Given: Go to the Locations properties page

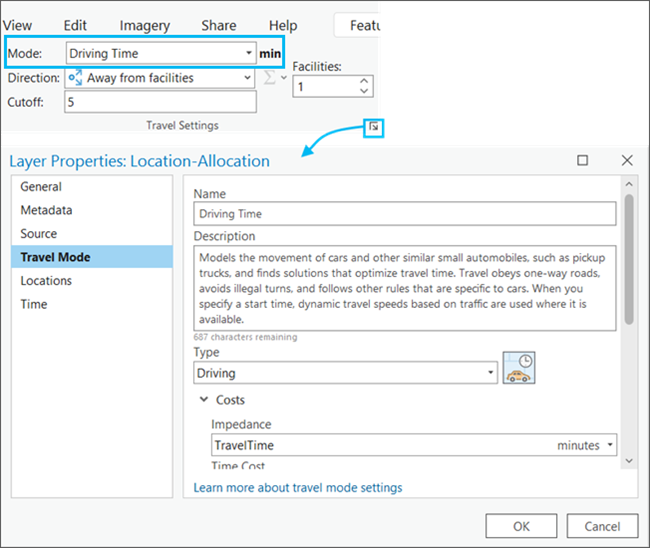Looking at the screenshot, I should [46, 281].
